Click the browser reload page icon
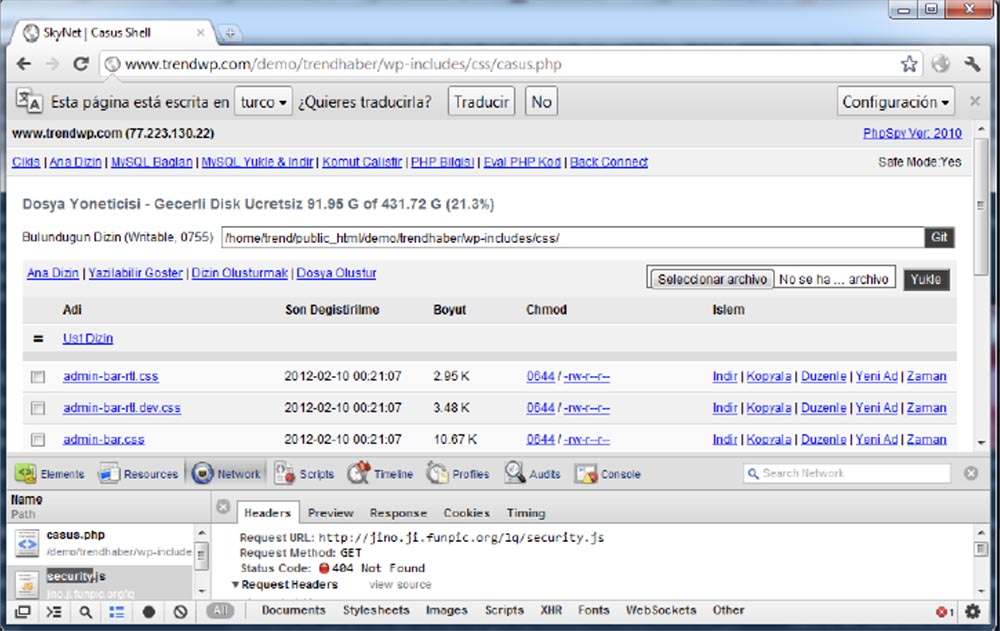The height and width of the screenshot is (631, 1000). [x=81, y=64]
